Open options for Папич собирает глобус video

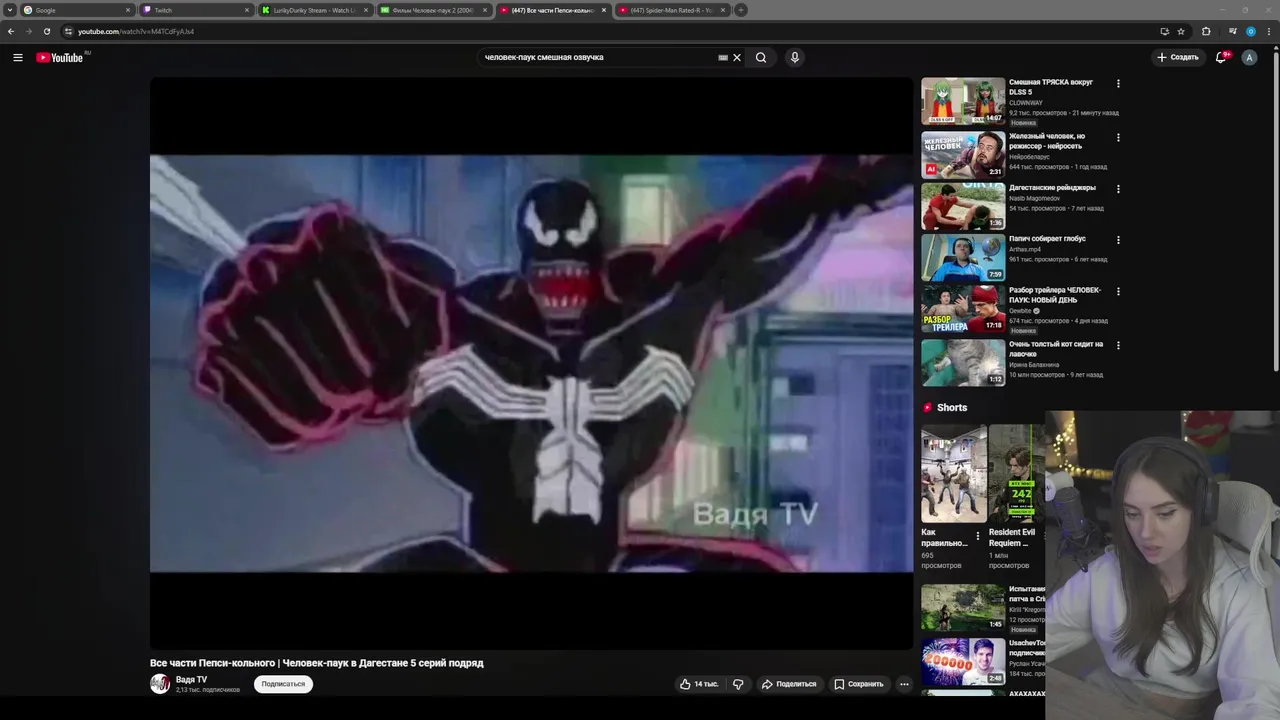1118,240
